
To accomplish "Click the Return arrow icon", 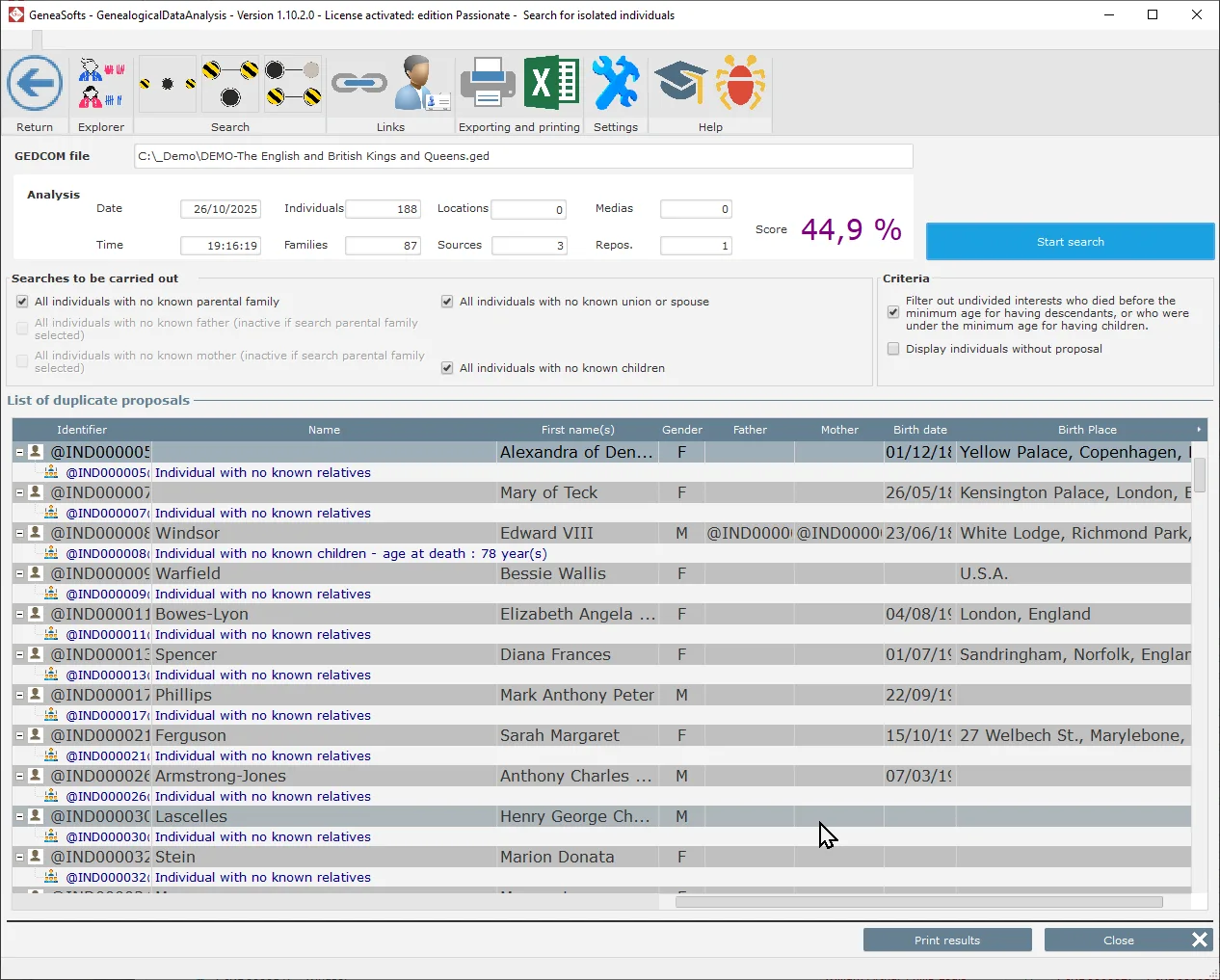I will [x=36, y=84].
